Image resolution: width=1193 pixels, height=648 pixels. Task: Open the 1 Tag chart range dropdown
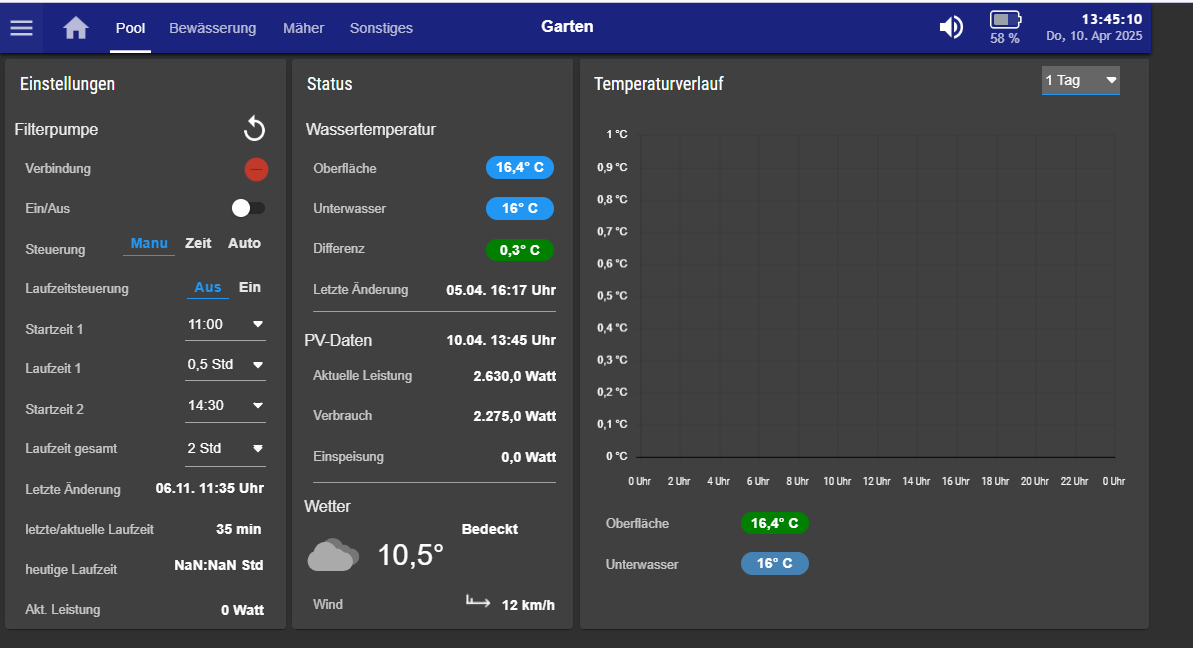(1080, 81)
